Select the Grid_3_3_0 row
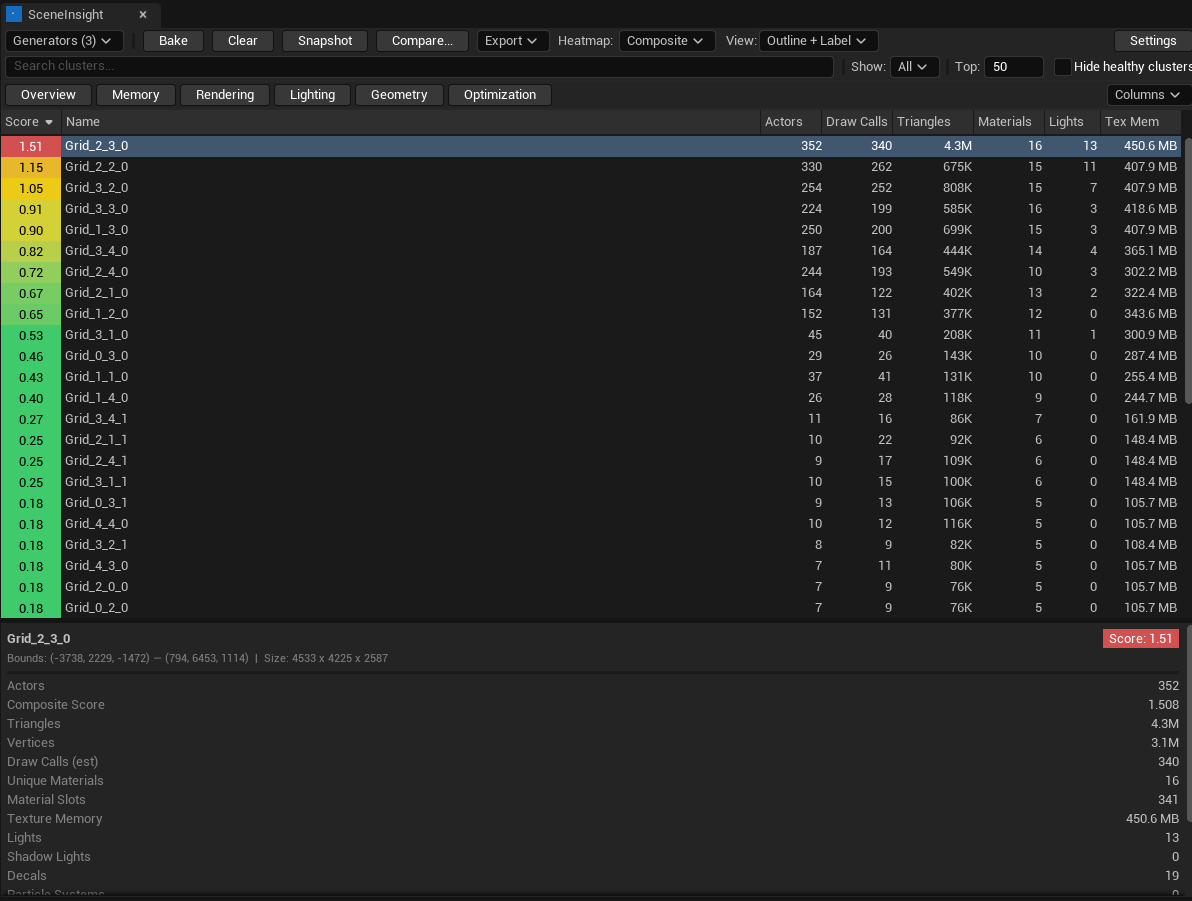 click(x=591, y=208)
